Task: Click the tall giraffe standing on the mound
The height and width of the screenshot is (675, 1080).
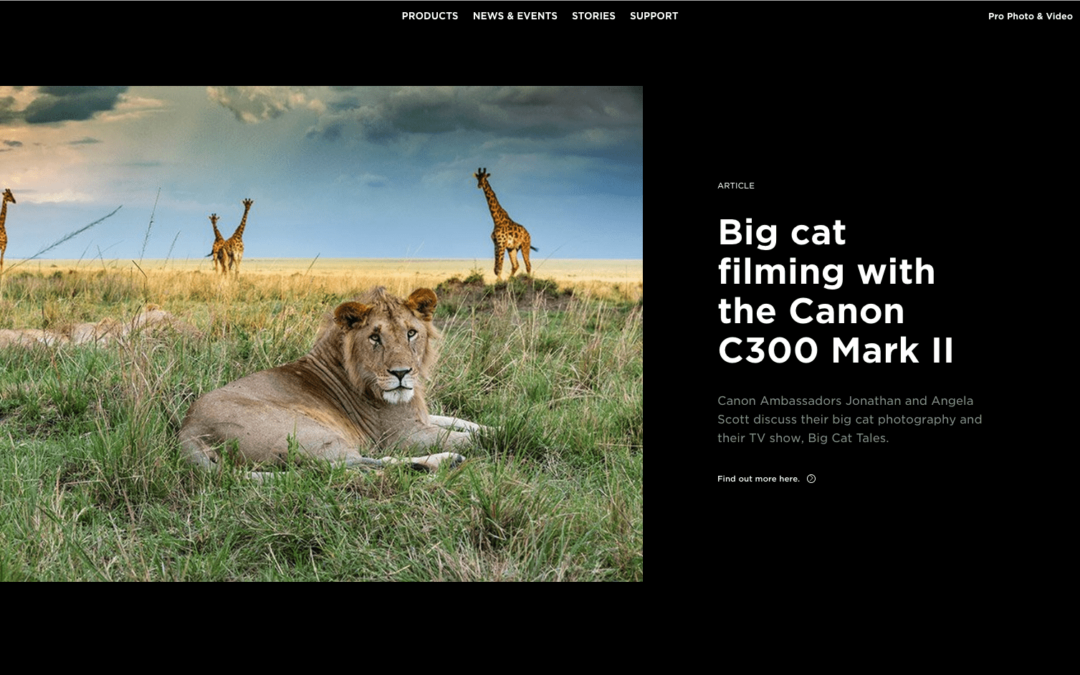Action: tap(505, 222)
